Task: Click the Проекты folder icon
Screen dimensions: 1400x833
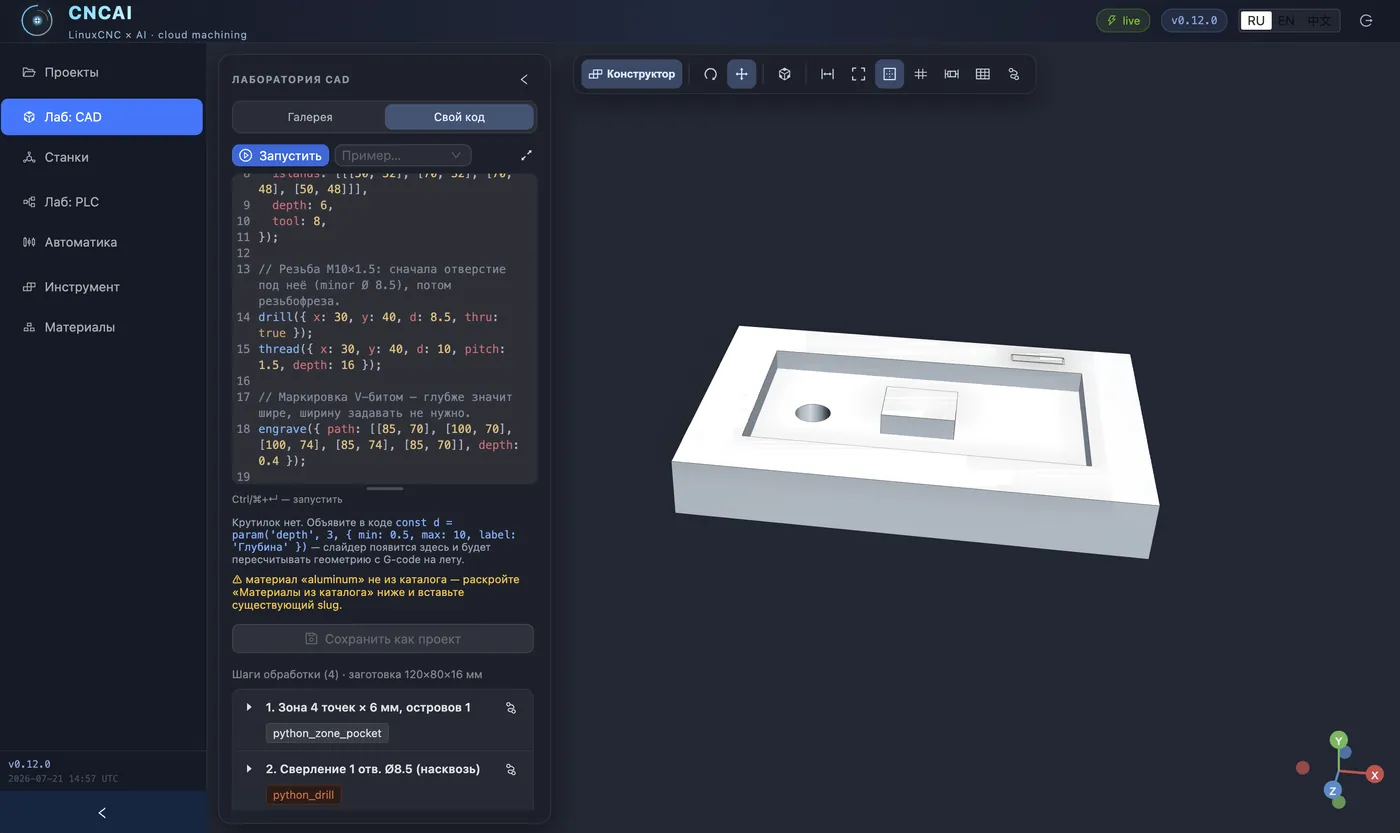Action: coord(29,72)
